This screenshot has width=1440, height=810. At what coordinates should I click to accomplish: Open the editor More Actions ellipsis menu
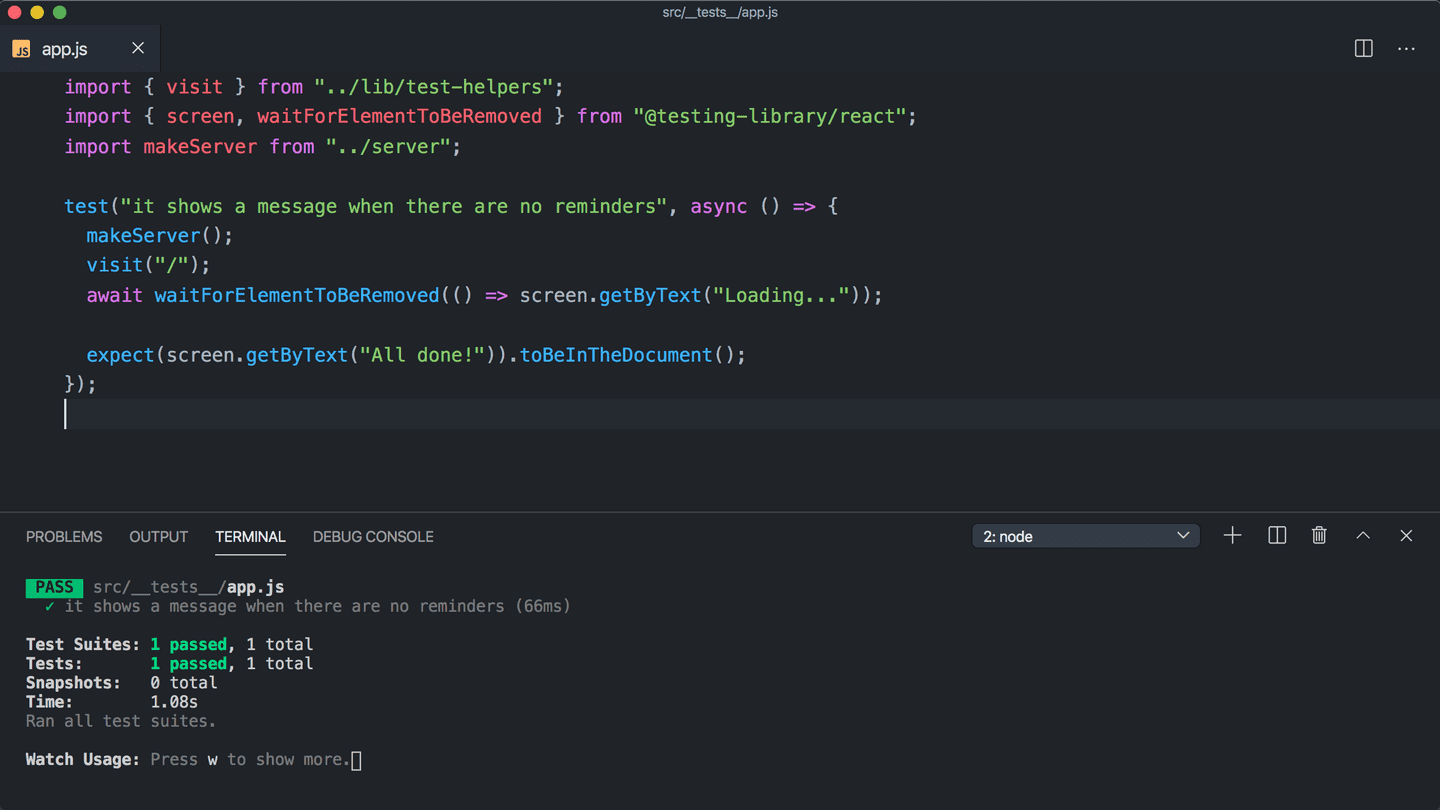(x=1406, y=49)
